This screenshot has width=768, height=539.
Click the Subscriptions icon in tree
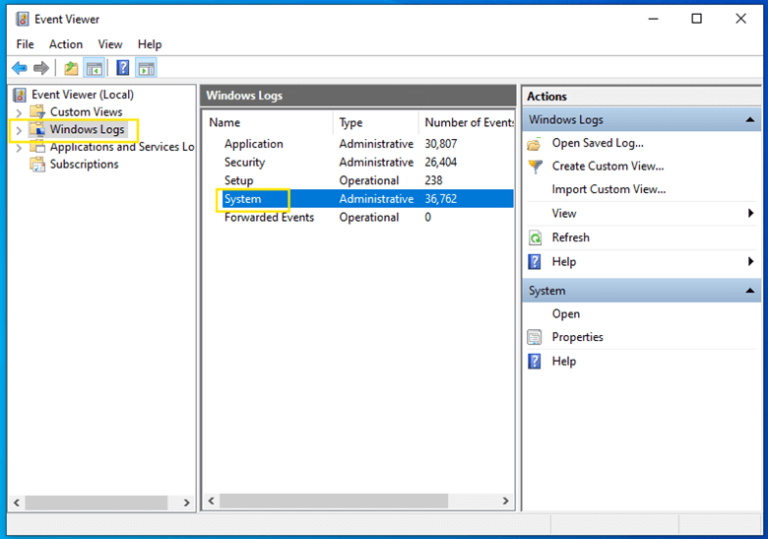(37, 164)
